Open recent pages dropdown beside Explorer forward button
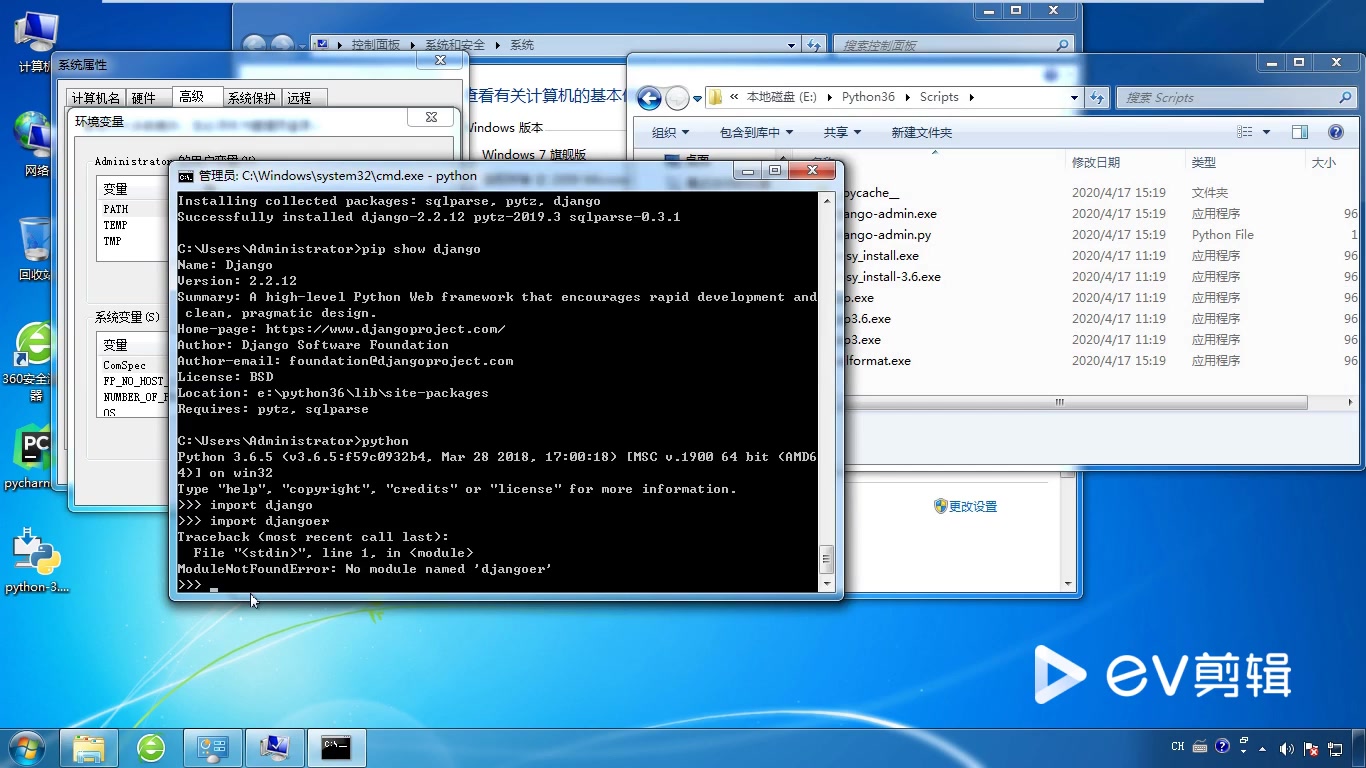This screenshot has width=1366, height=768. pos(696,98)
